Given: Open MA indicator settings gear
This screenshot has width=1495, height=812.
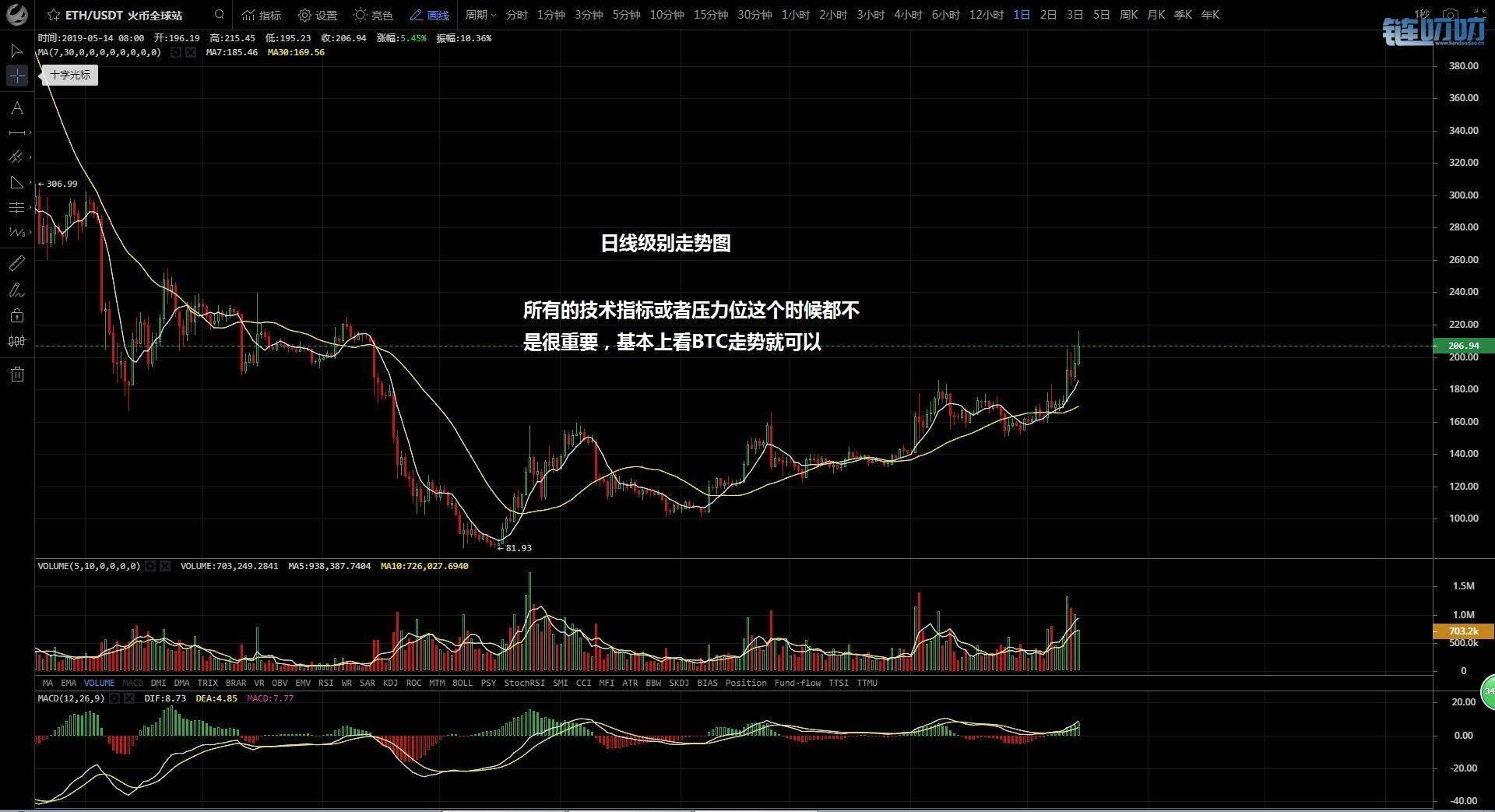Looking at the screenshot, I should (176, 52).
